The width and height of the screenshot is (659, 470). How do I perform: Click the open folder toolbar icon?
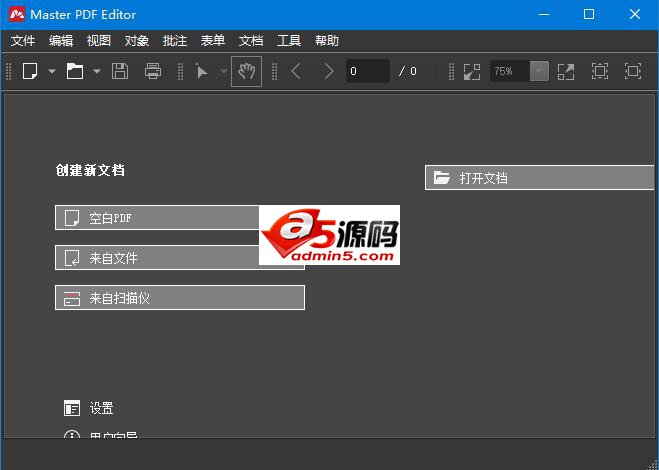tap(75, 71)
